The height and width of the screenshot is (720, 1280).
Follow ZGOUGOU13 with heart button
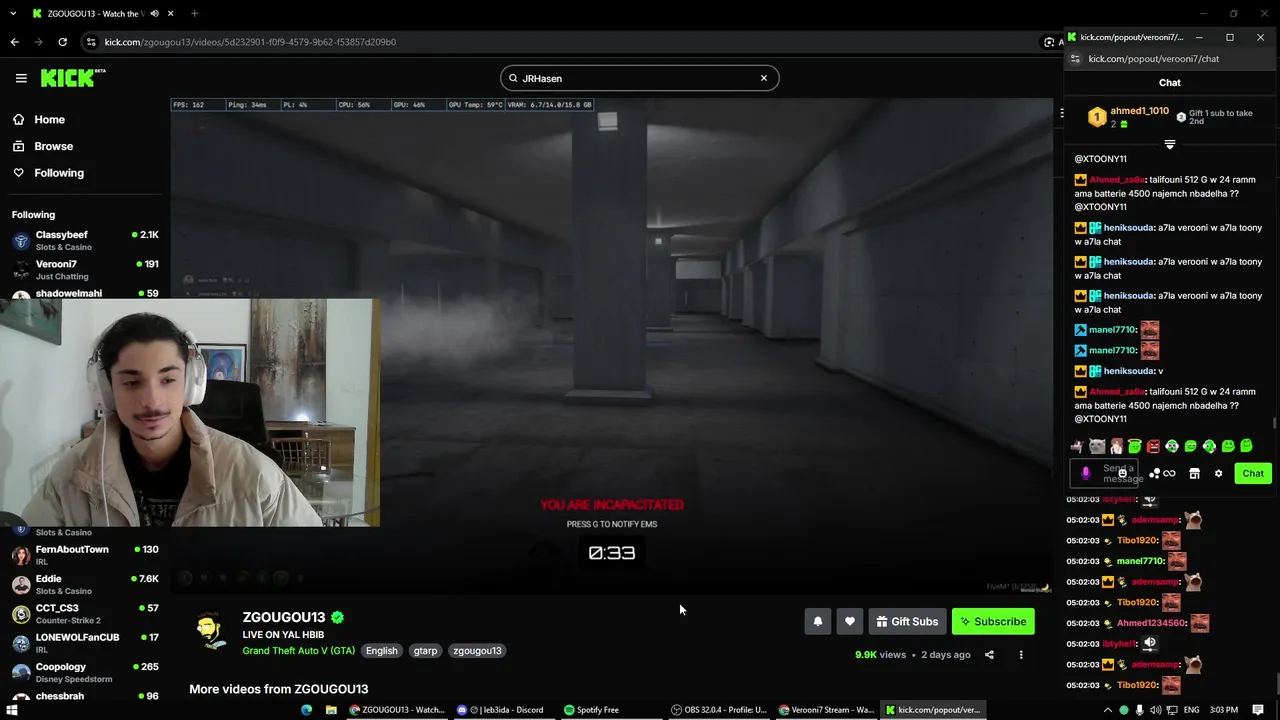point(850,621)
